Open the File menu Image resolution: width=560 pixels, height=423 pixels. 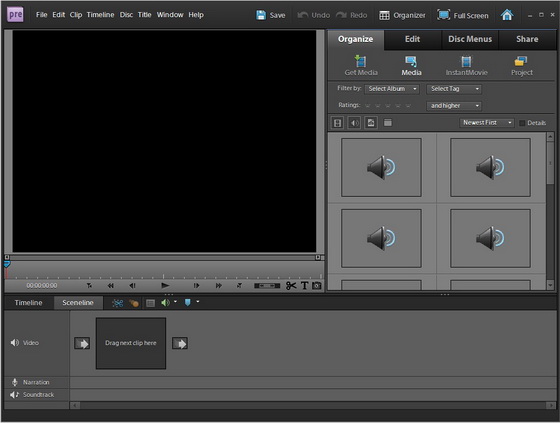click(41, 15)
